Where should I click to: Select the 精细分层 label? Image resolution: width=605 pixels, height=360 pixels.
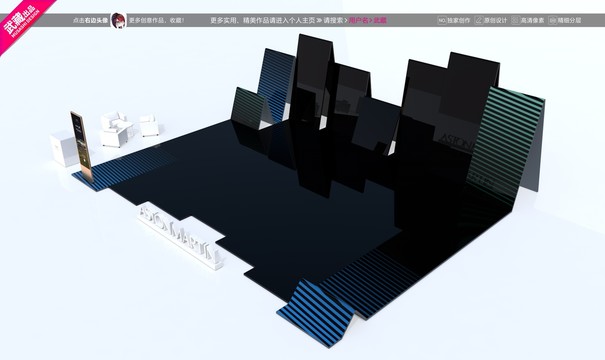570,20
